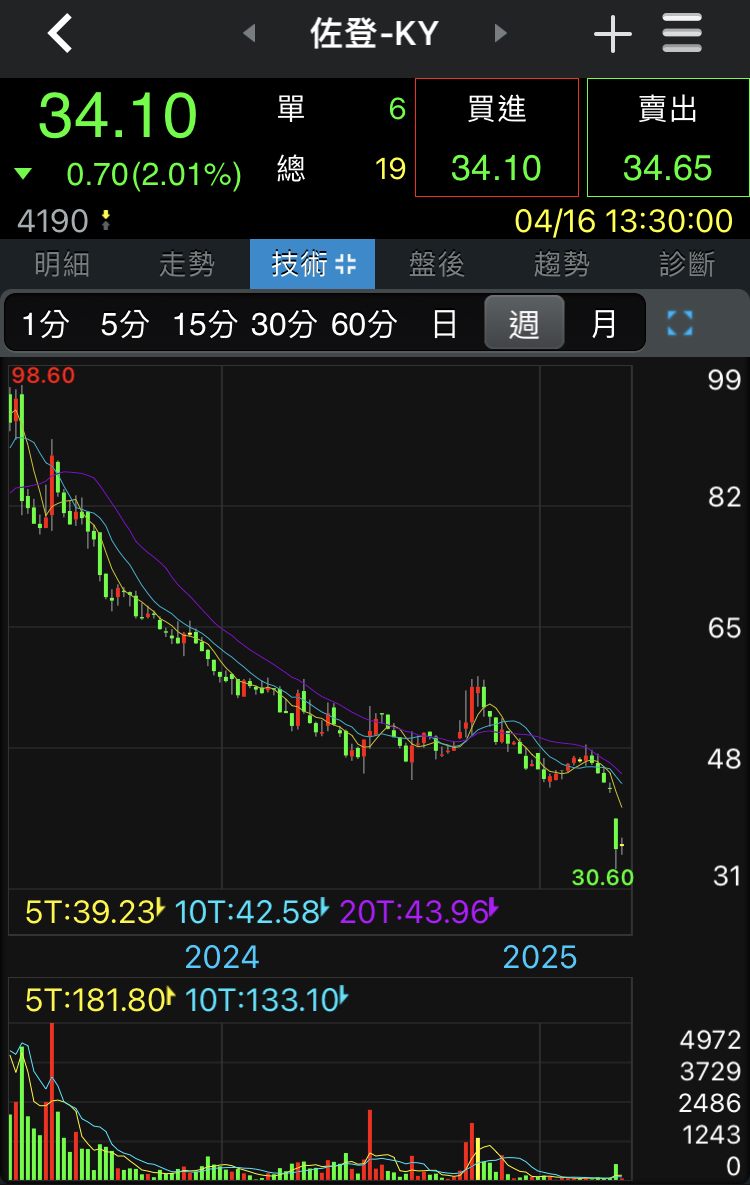Screen dimensions: 750x1185
Task: Tap the 買進 buy button
Action: pos(497,138)
